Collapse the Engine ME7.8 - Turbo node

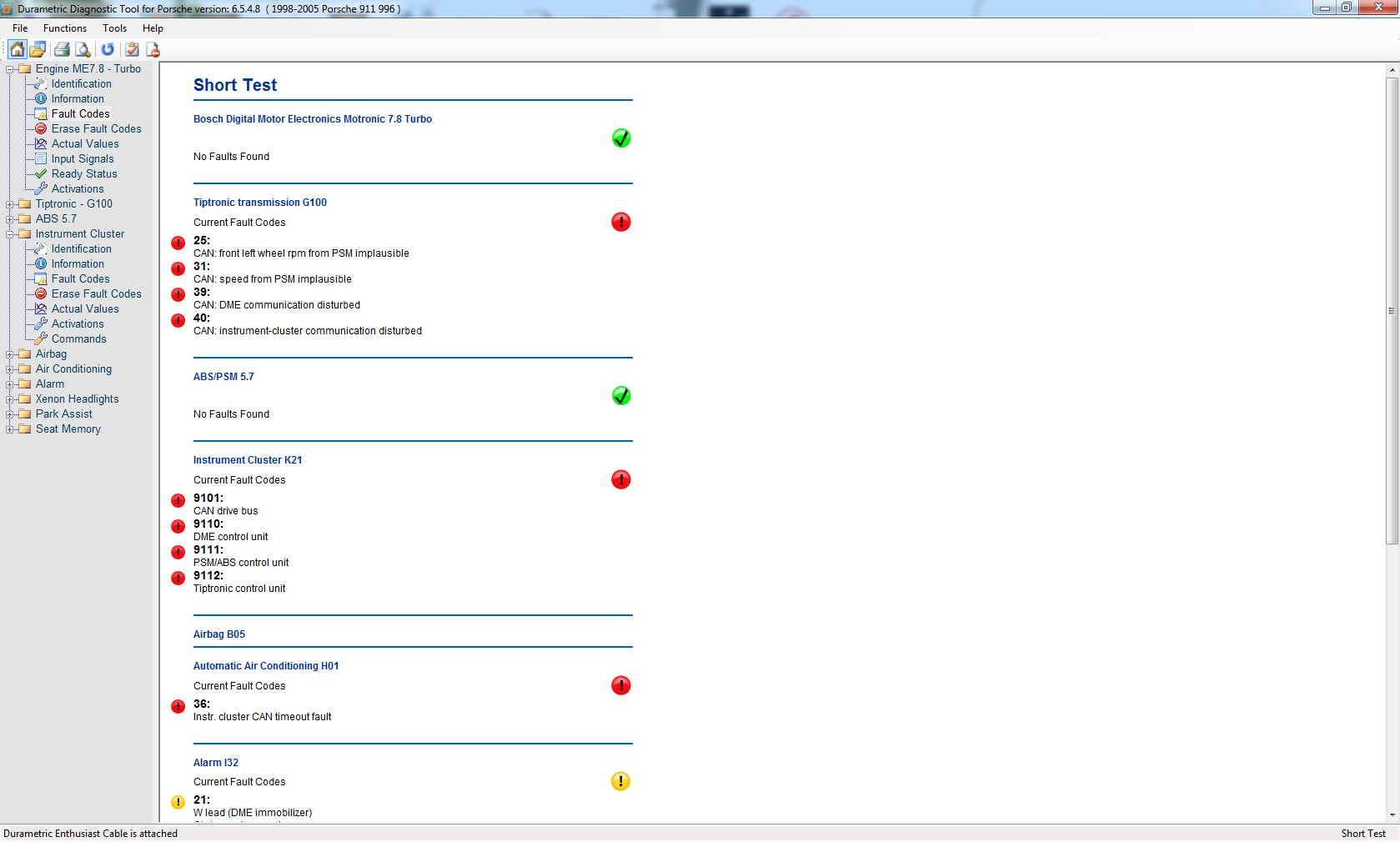[10, 69]
